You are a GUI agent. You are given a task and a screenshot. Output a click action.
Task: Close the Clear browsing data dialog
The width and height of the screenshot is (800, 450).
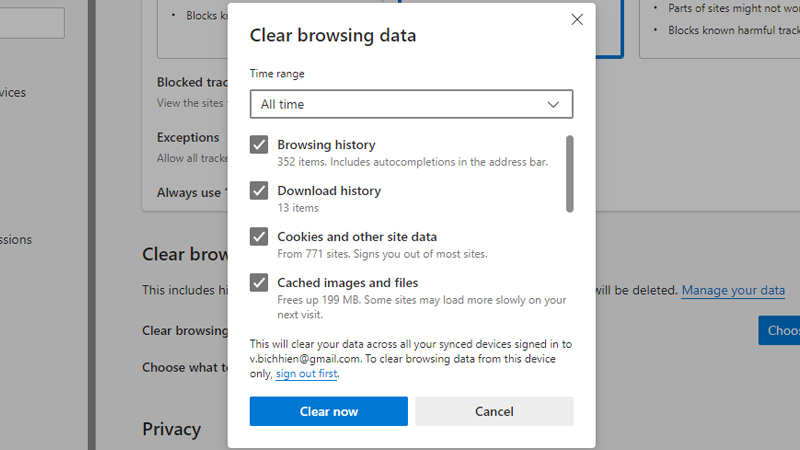tap(576, 19)
